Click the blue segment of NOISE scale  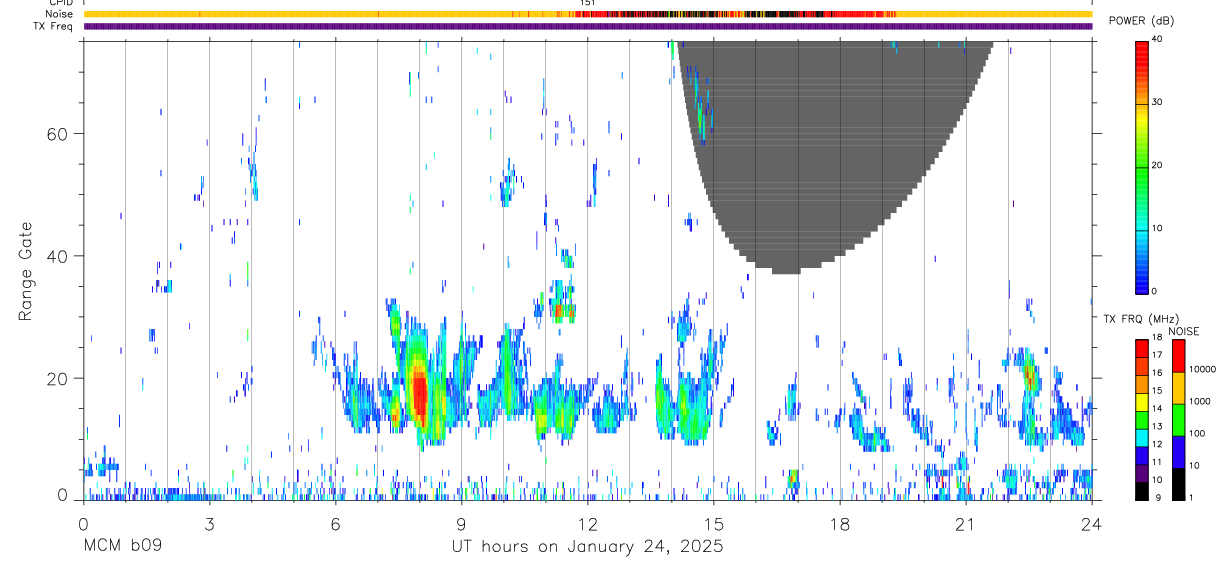pyautogui.click(x=1178, y=451)
